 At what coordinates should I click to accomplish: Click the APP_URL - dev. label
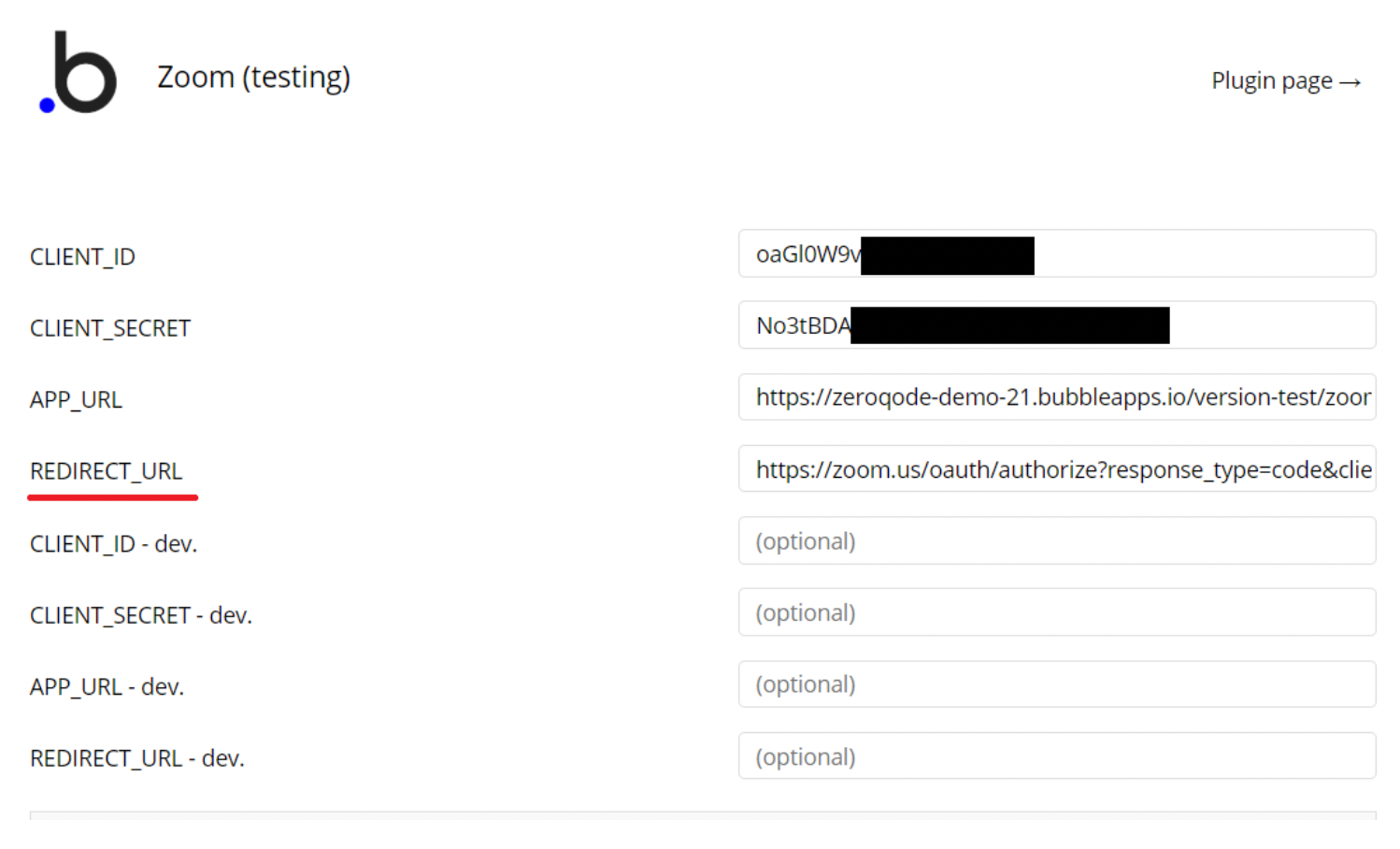coord(107,687)
